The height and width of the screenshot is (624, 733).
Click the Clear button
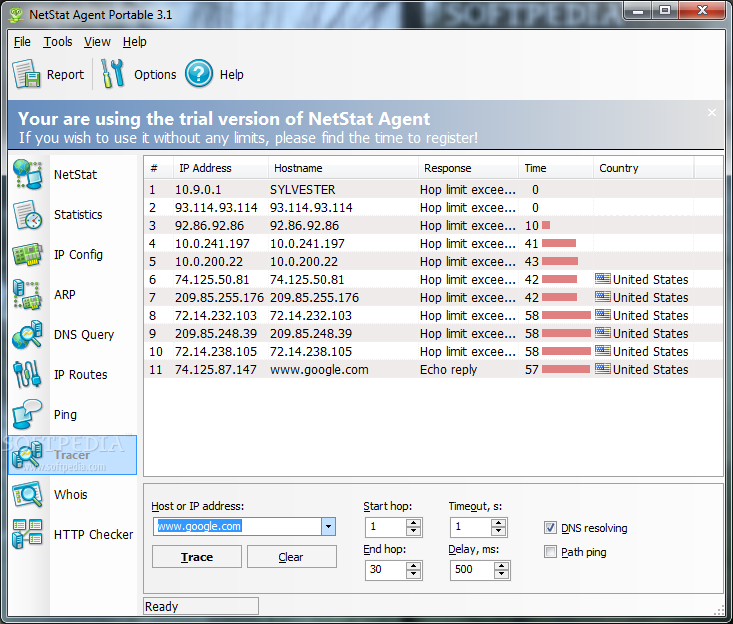[291, 557]
